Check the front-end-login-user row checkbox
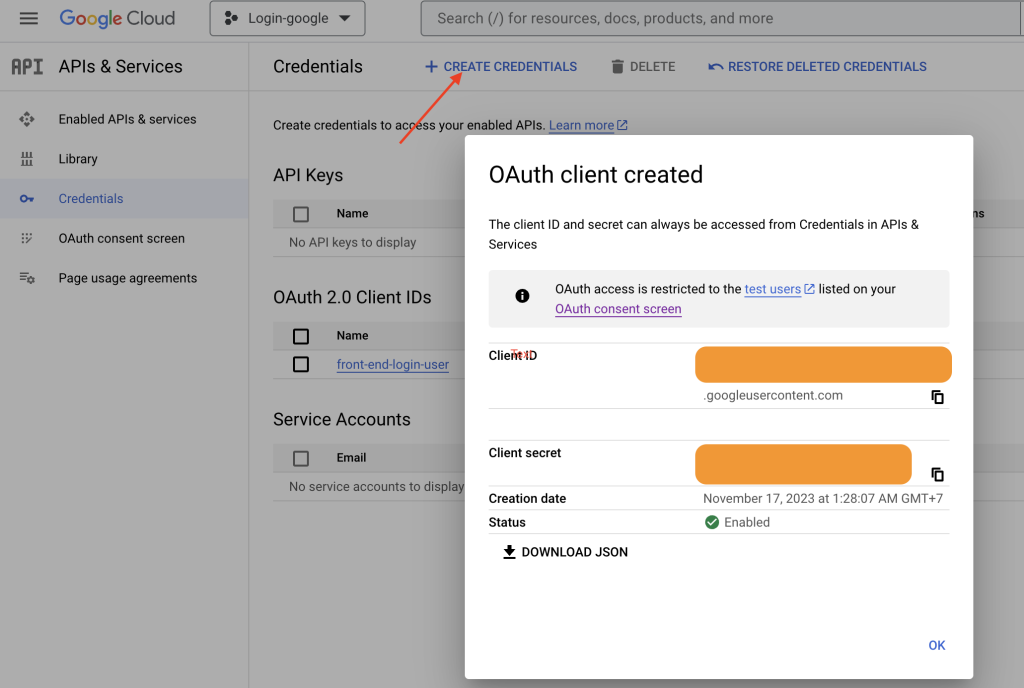Viewport: 1024px width, 688px height. tap(301, 364)
